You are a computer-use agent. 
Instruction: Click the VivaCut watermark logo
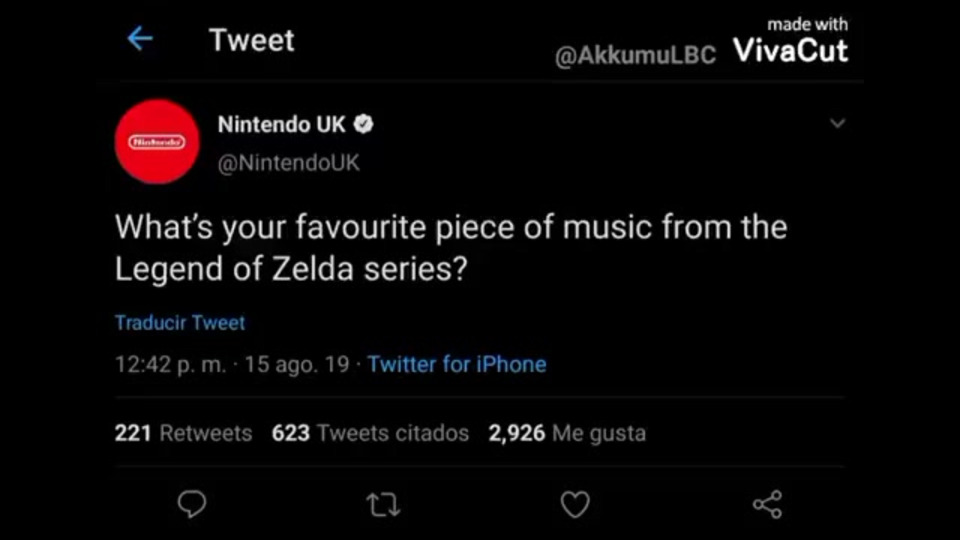791,50
